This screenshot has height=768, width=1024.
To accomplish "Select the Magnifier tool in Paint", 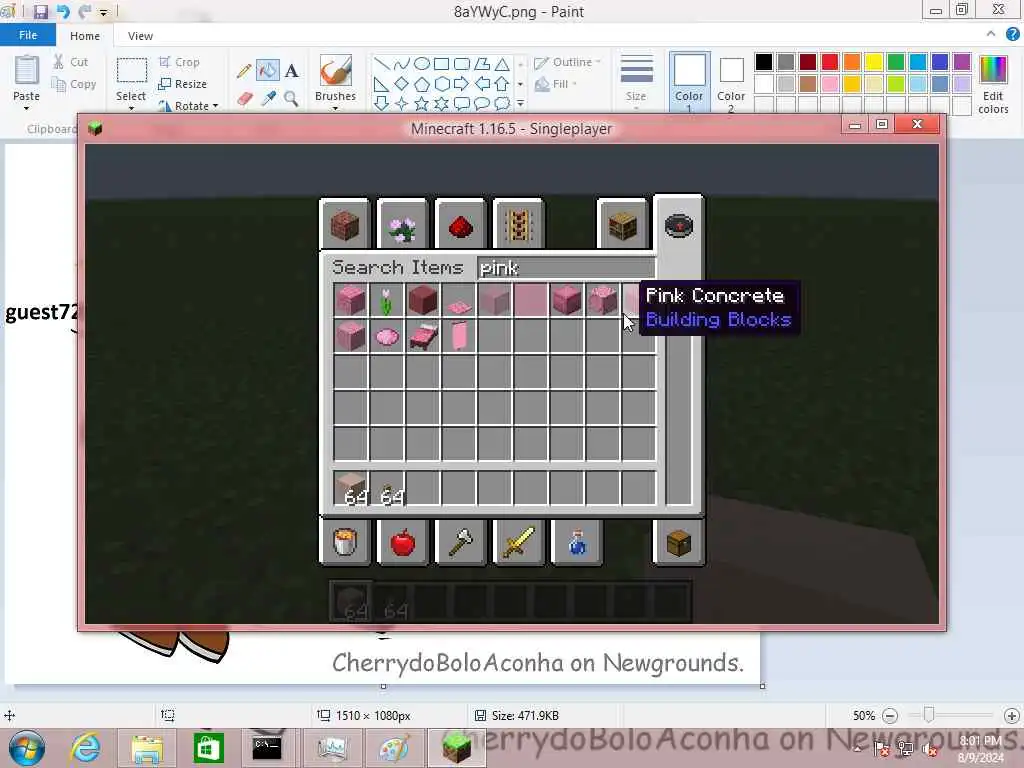I will (x=291, y=99).
